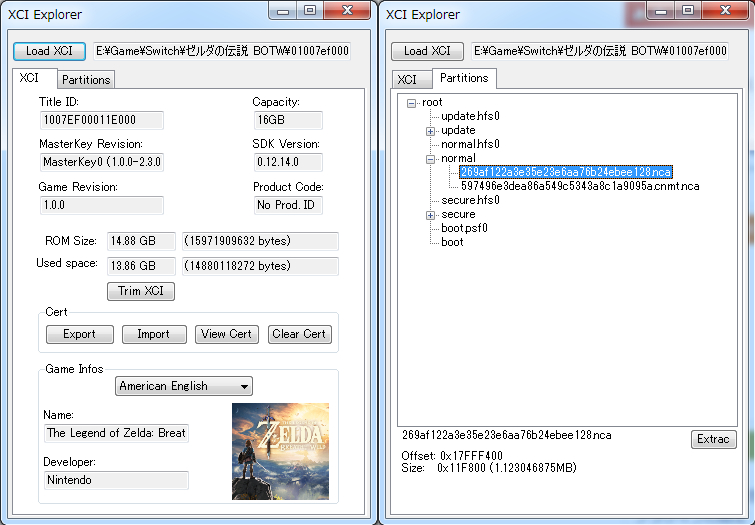
Task: Click the Extract button
Action: pyautogui.click(x=714, y=439)
